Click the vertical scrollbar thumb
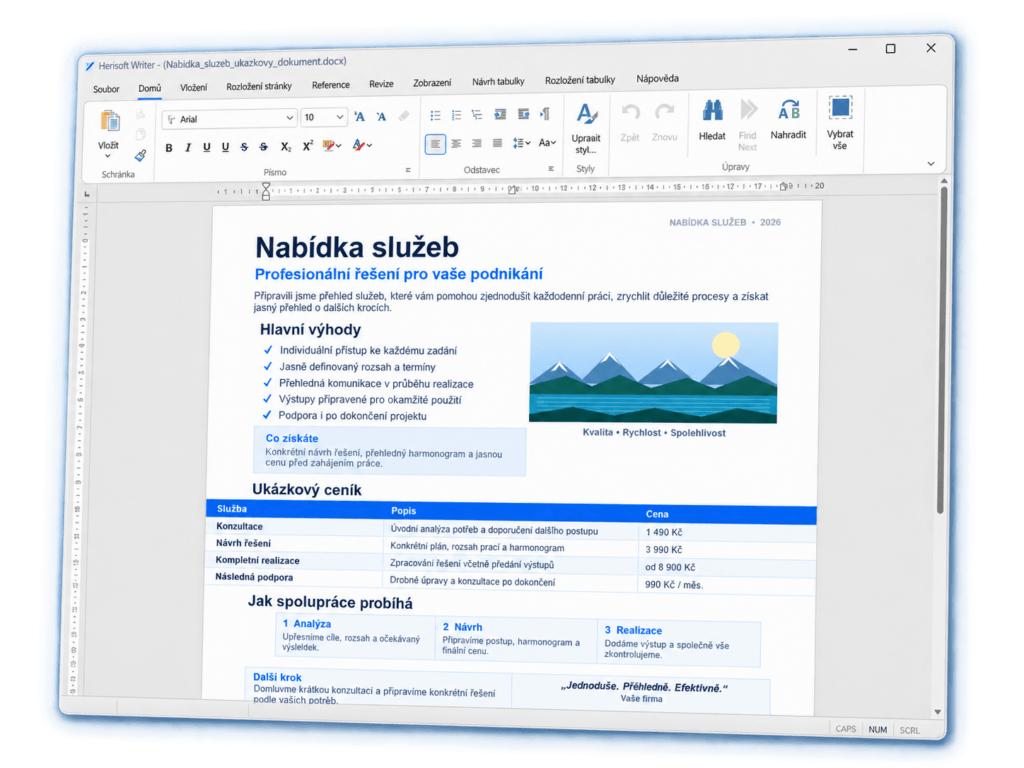This screenshot has width=1024, height=768. [942, 351]
